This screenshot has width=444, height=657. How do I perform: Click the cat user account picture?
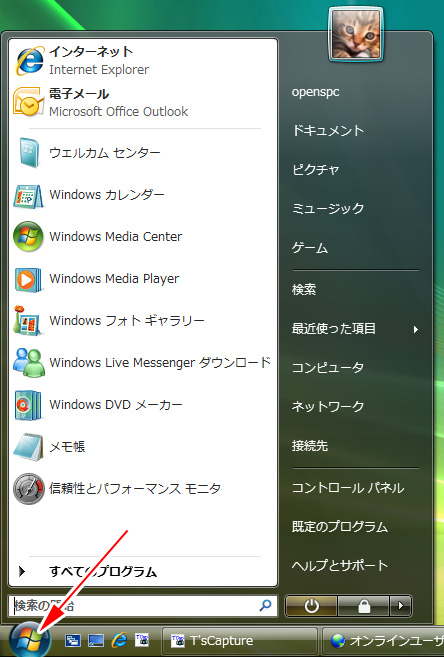[x=356, y=34]
